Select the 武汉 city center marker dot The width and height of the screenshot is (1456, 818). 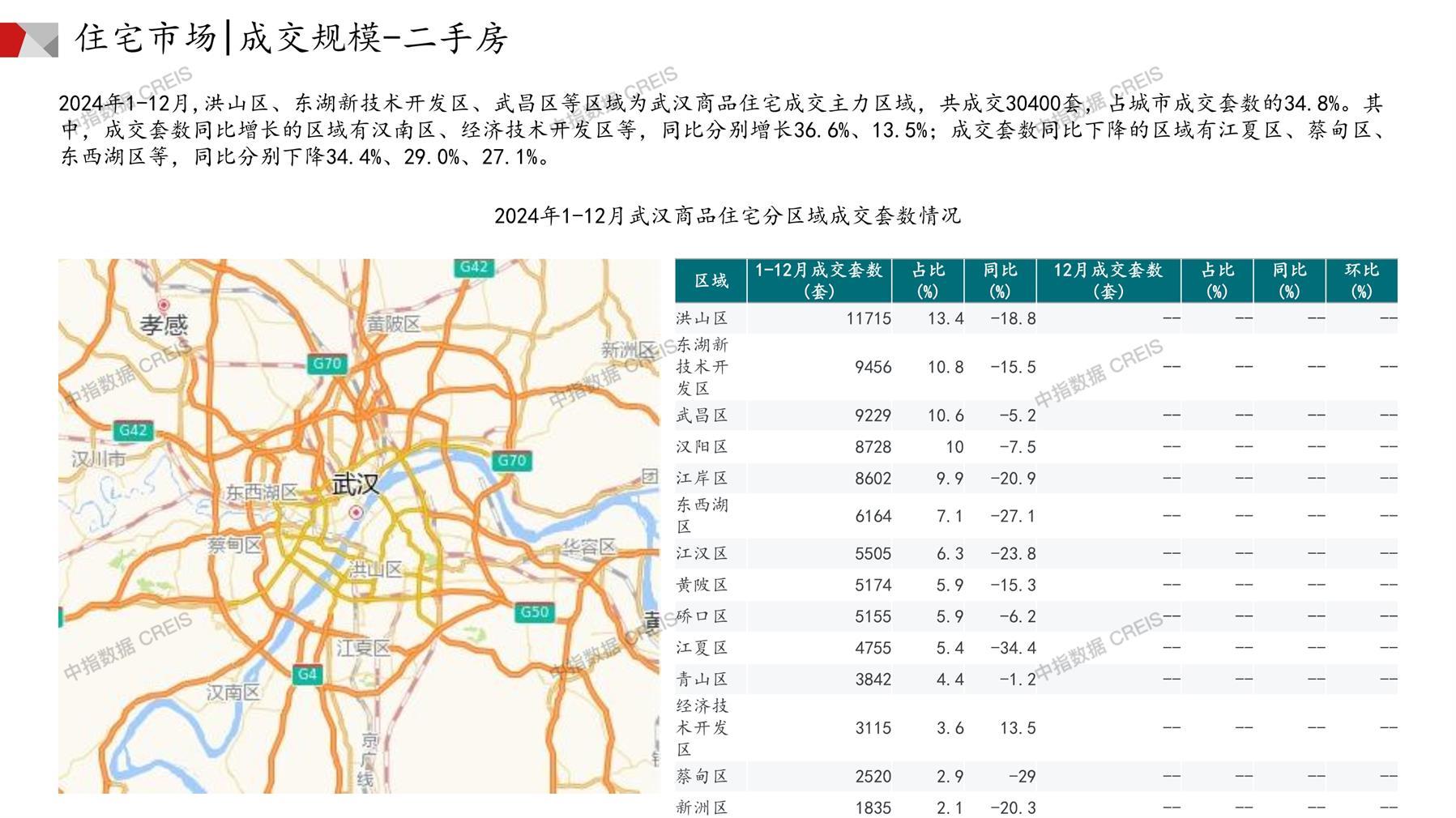356,513
